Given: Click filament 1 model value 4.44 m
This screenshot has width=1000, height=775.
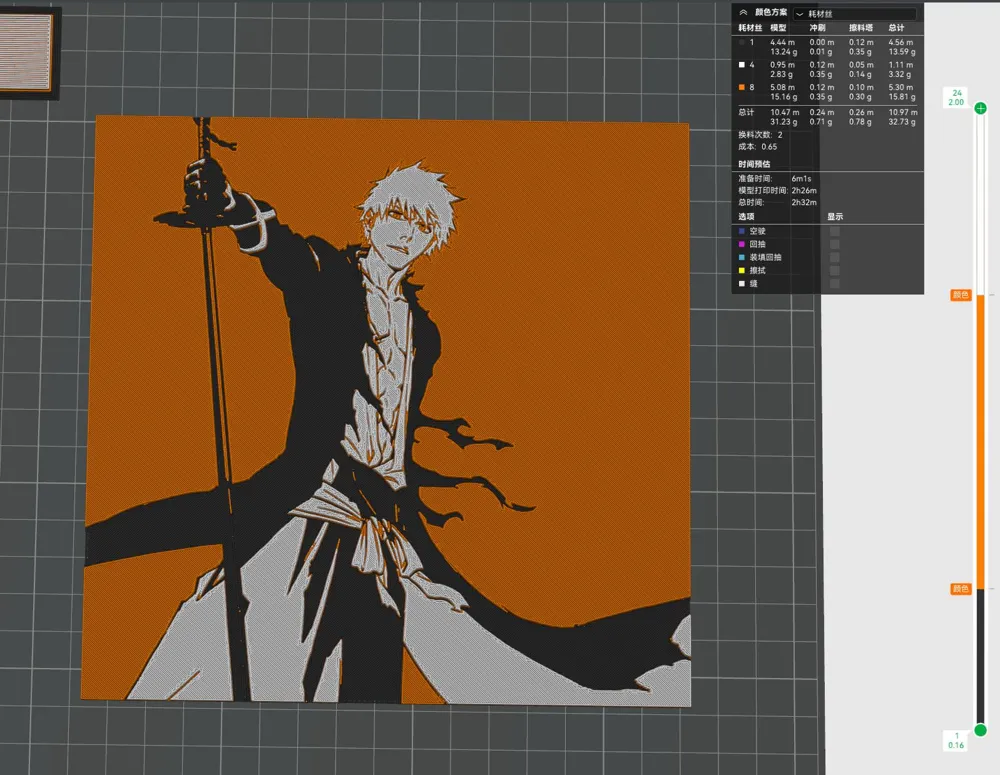Looking at the screenshot, I should [783, 43].
